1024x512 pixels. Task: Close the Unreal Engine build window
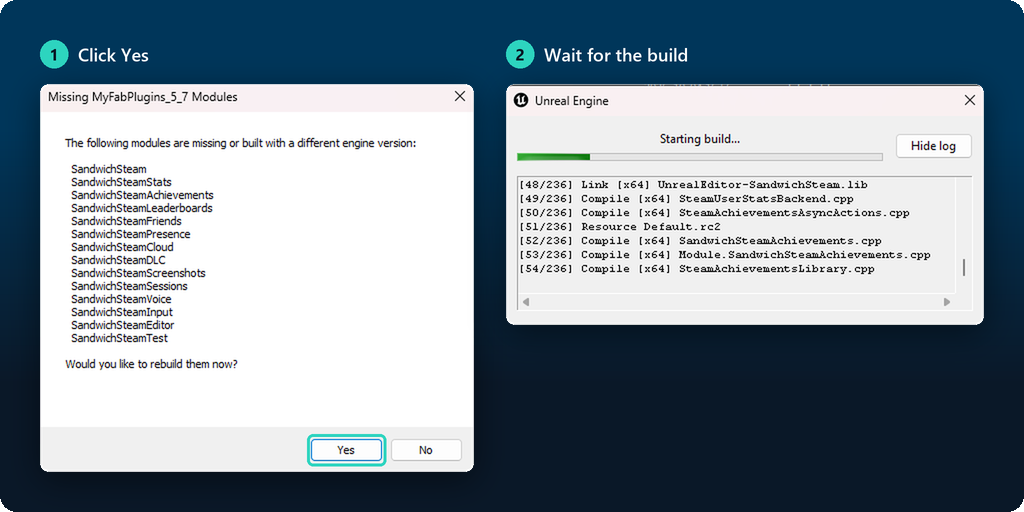970,101
